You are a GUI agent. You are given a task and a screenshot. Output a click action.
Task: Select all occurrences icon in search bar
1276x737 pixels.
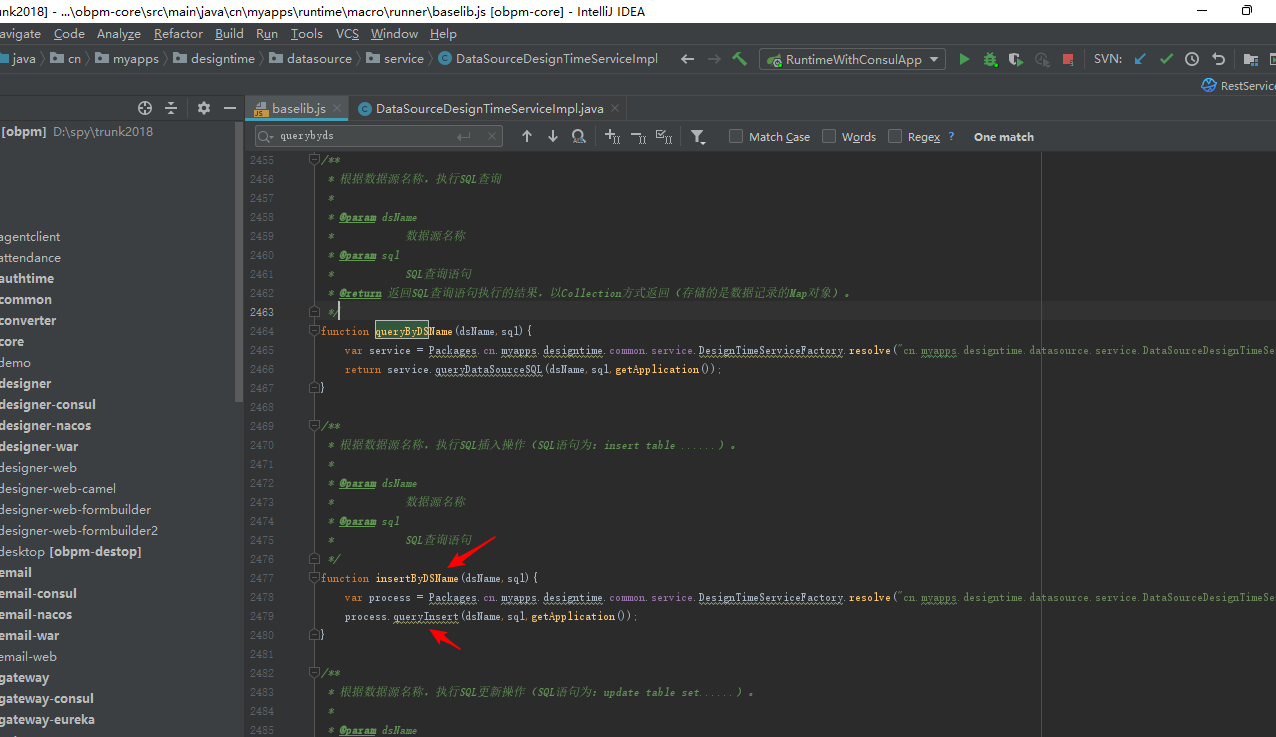click(664, 136)
